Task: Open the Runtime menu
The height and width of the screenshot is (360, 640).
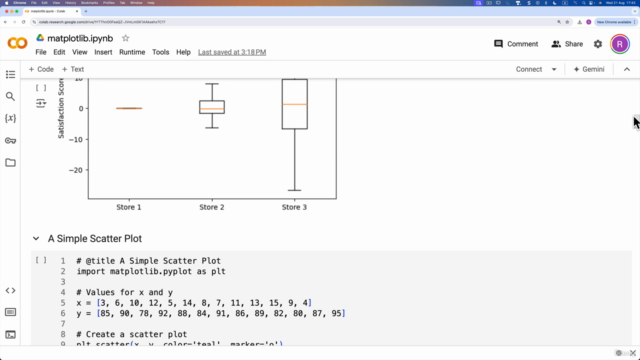Action: [132, 52]
